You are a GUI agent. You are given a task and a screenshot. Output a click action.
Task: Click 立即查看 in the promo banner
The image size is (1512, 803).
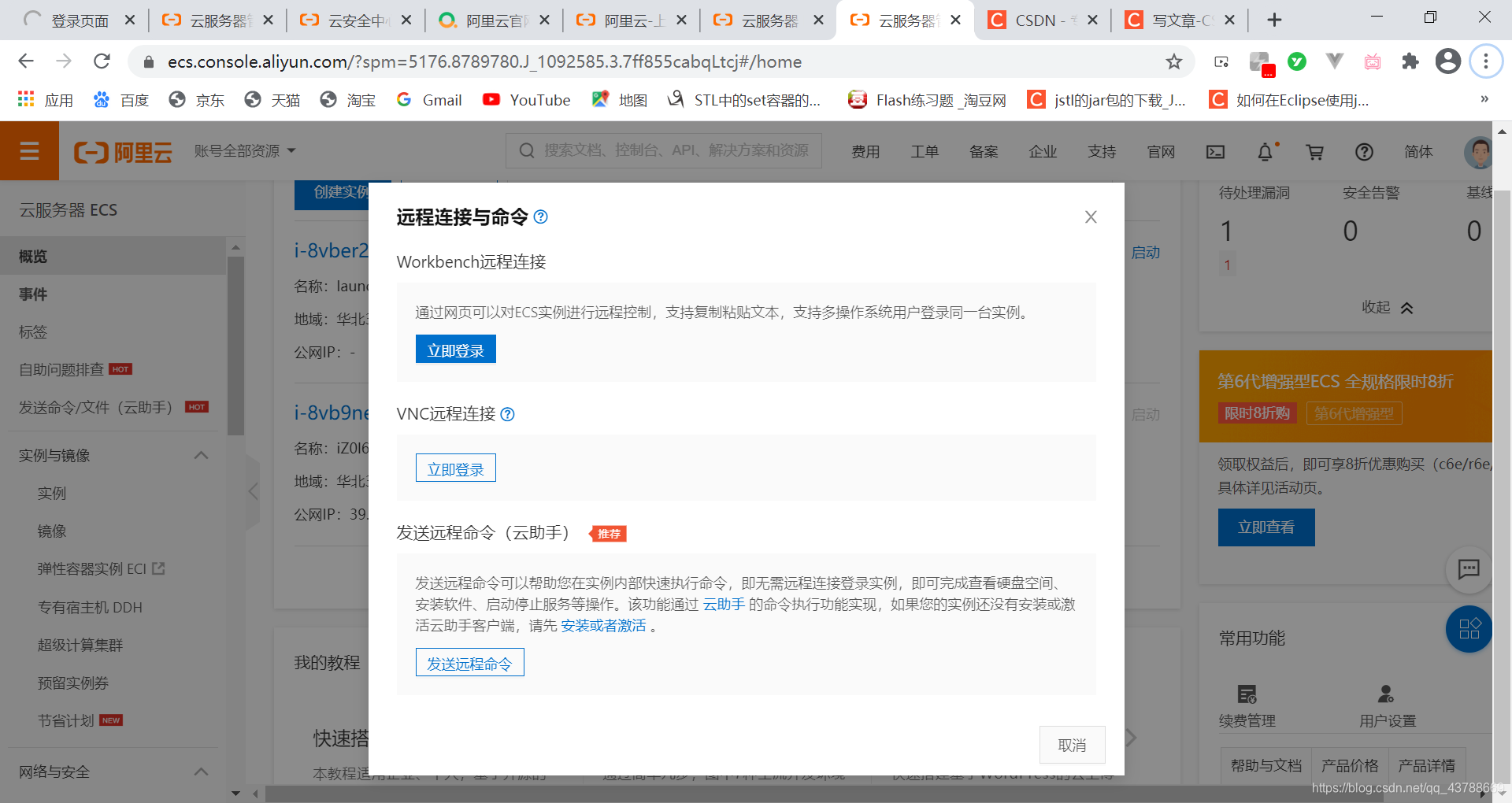click(1266, 527)
